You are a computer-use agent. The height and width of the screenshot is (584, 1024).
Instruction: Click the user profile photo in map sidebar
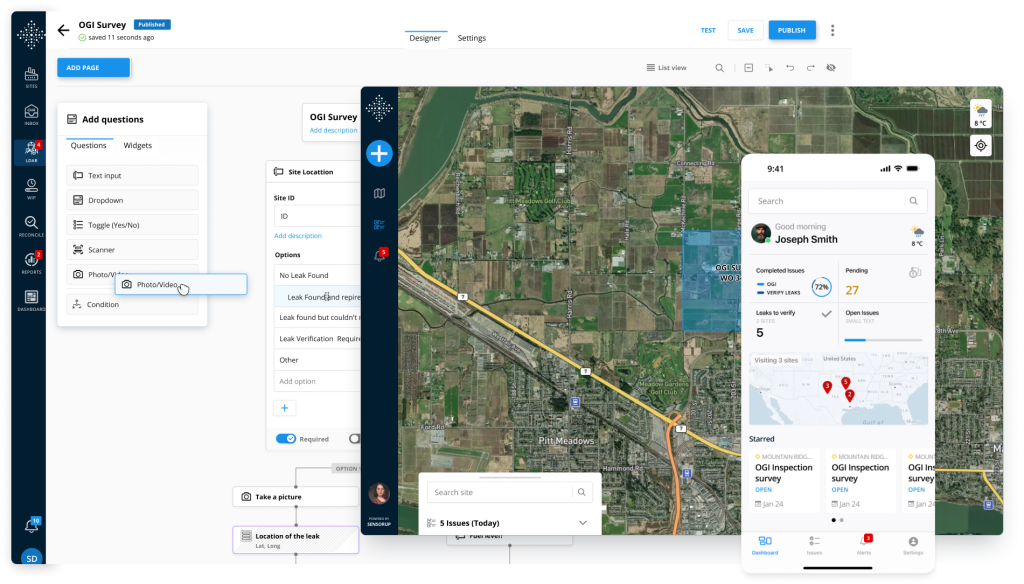379,493
